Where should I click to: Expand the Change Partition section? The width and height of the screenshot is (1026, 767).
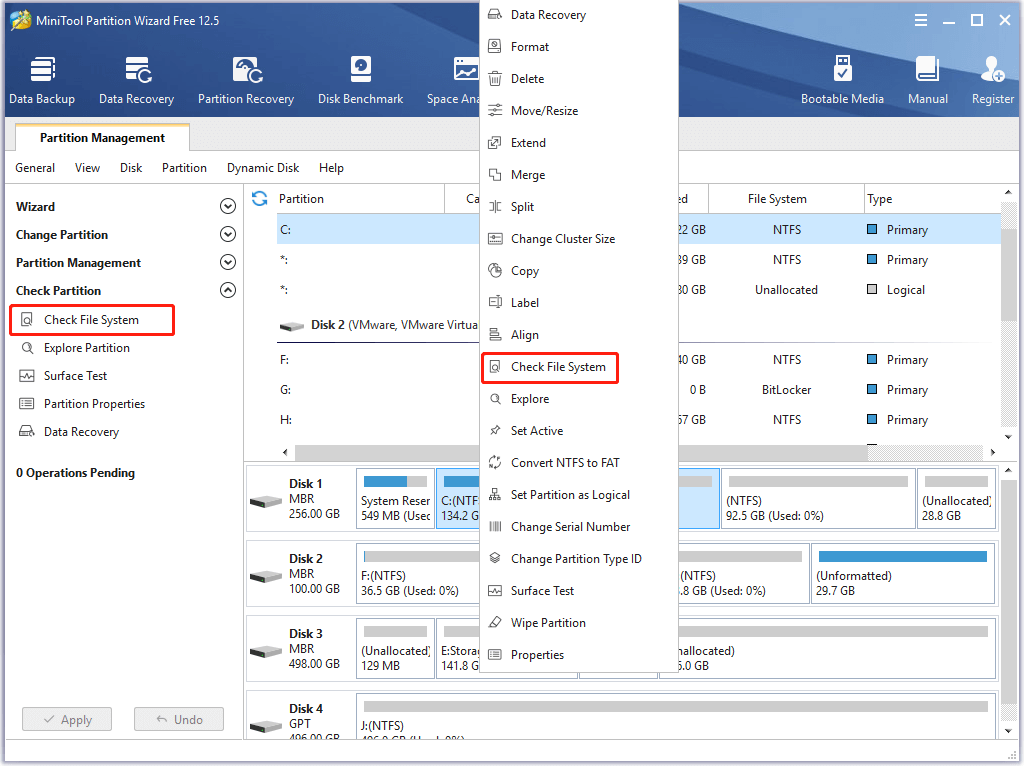pos(228,235)
